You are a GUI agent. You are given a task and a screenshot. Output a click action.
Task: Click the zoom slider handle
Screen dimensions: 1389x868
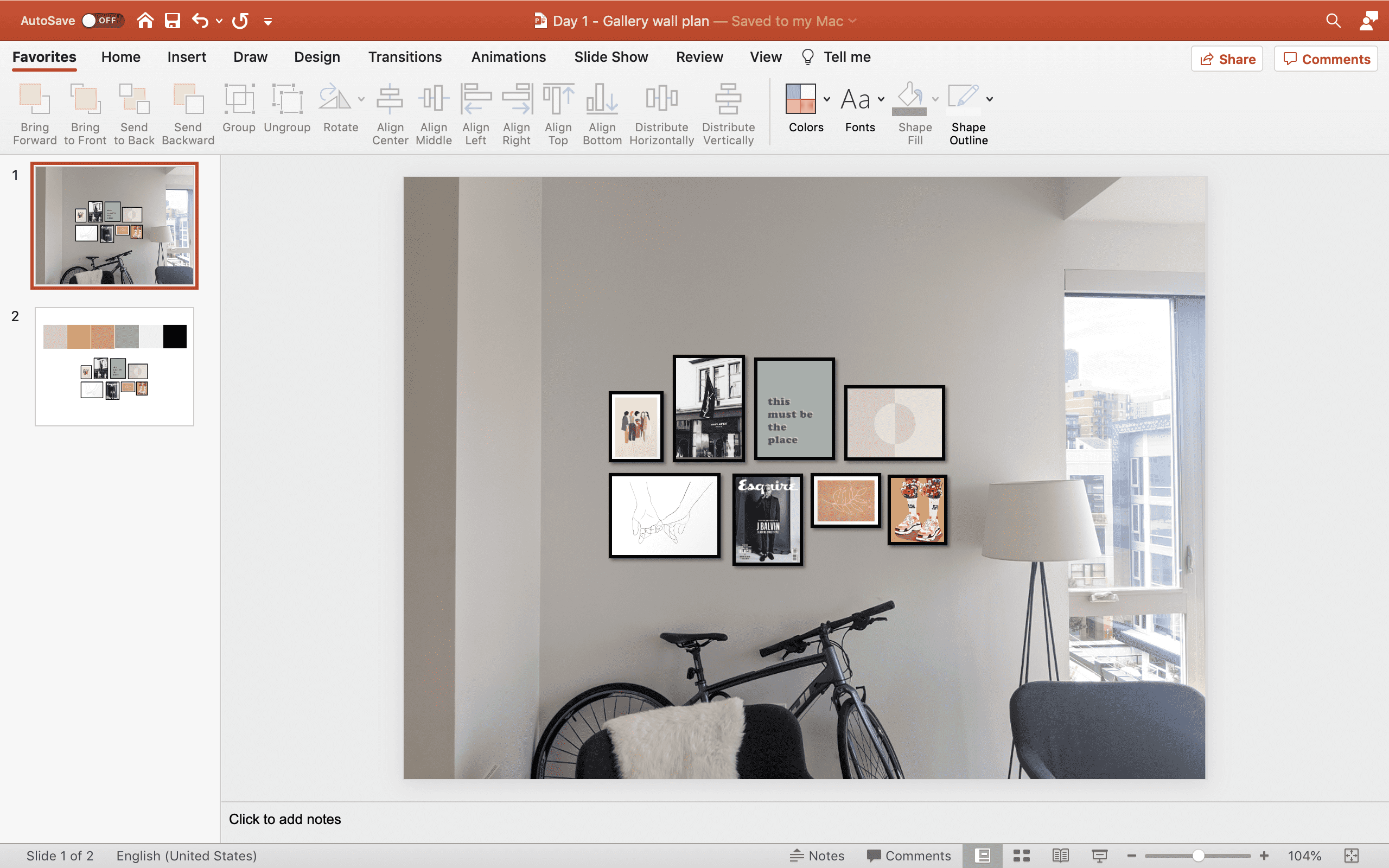click(x=1198, y=856)
